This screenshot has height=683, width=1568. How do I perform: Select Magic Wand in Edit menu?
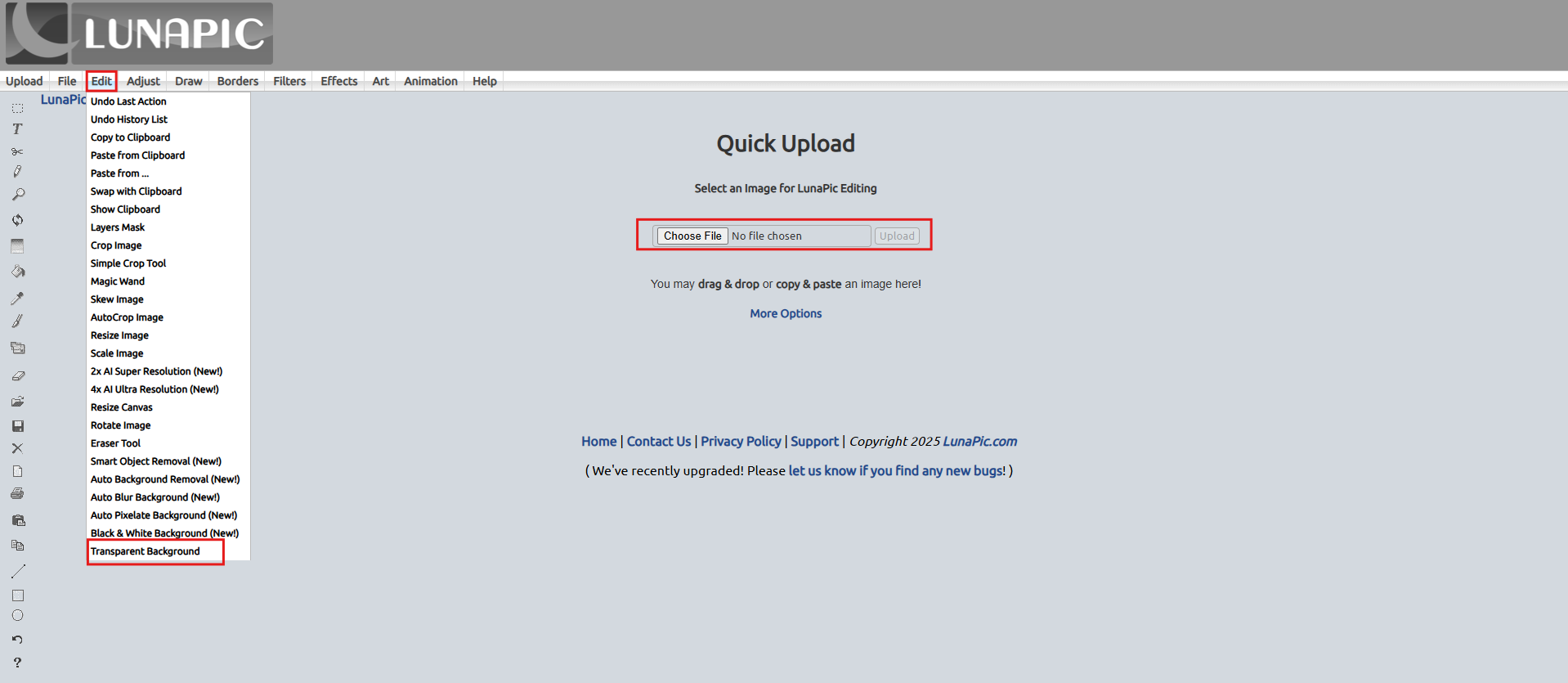(x=118, y=281)
